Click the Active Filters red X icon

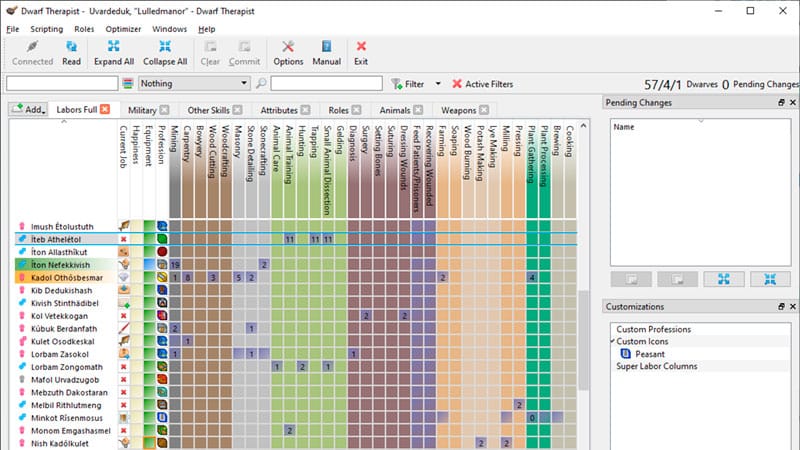457,84
